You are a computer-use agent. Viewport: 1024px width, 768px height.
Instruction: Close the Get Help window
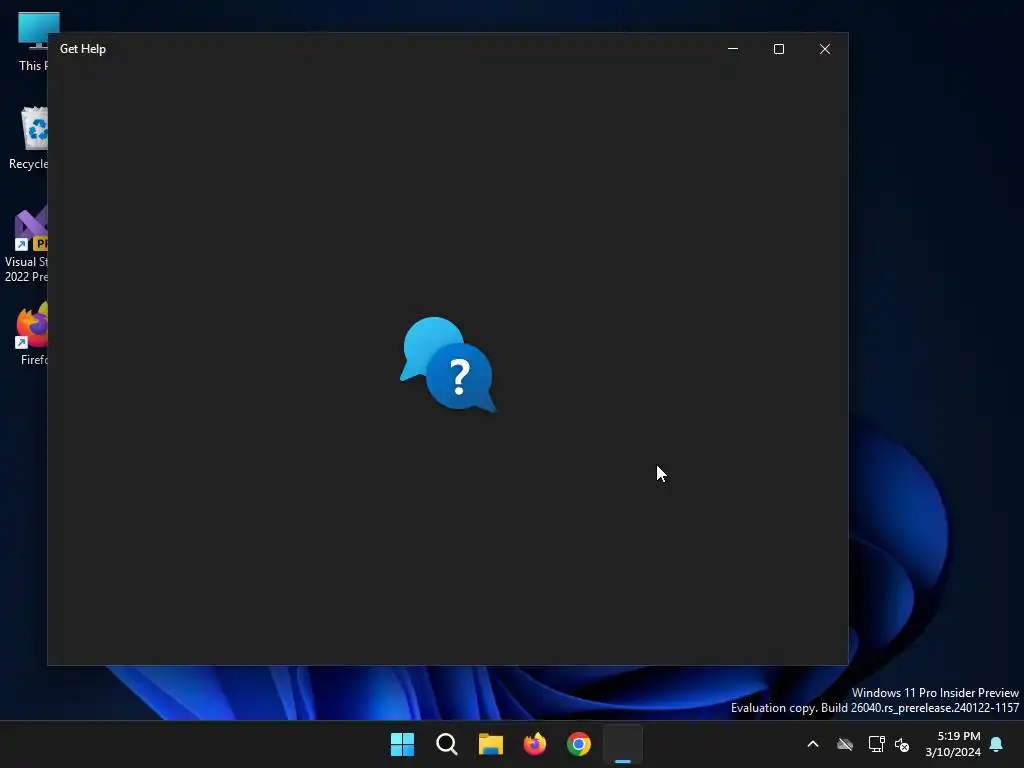tap(825, 49)
